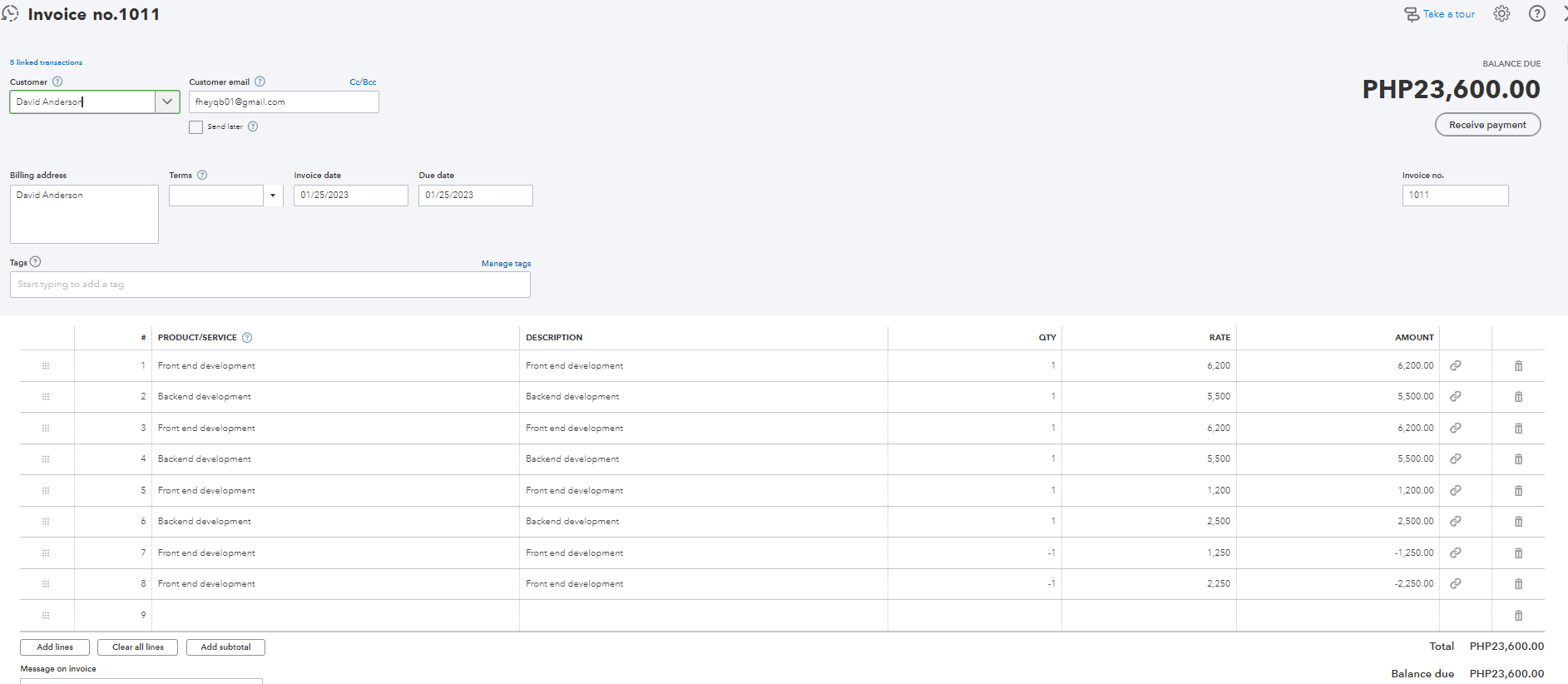Delete line 5 with trash icon
Viewport: 1568px width, 684px height.
(x=1518, y=491)
